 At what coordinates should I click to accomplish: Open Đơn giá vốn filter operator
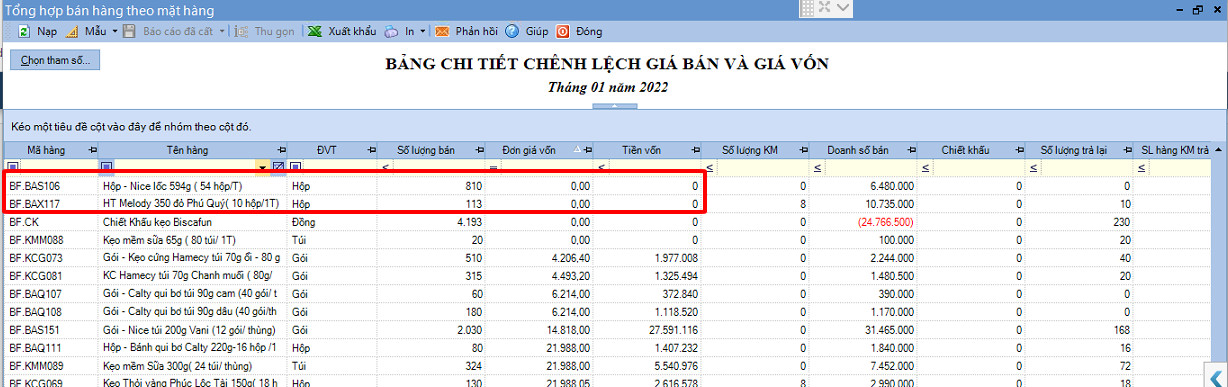click(x=493, y=166)
